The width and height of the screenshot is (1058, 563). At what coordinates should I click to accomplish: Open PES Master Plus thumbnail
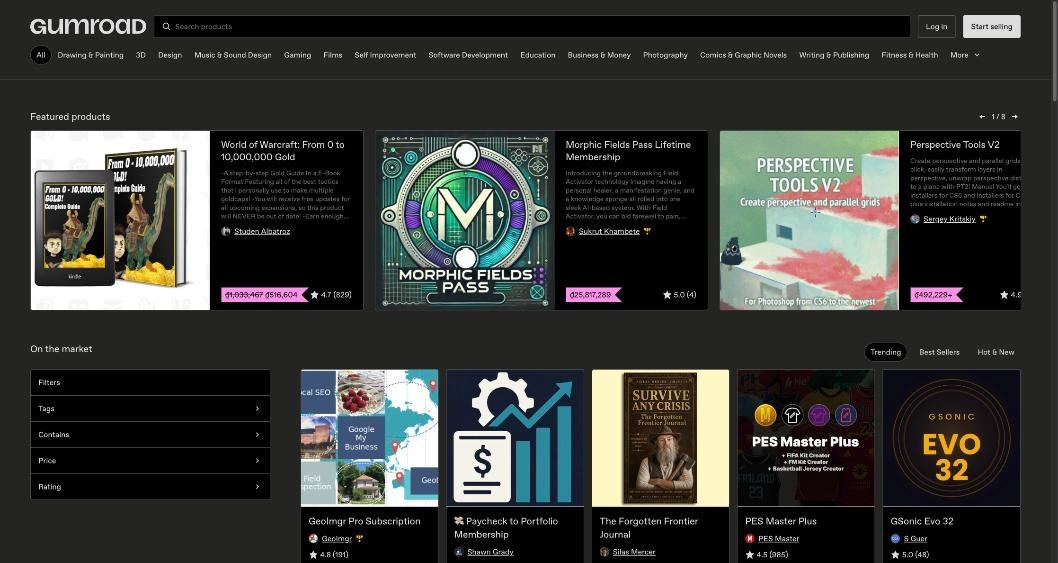click(x=806, y=438)
